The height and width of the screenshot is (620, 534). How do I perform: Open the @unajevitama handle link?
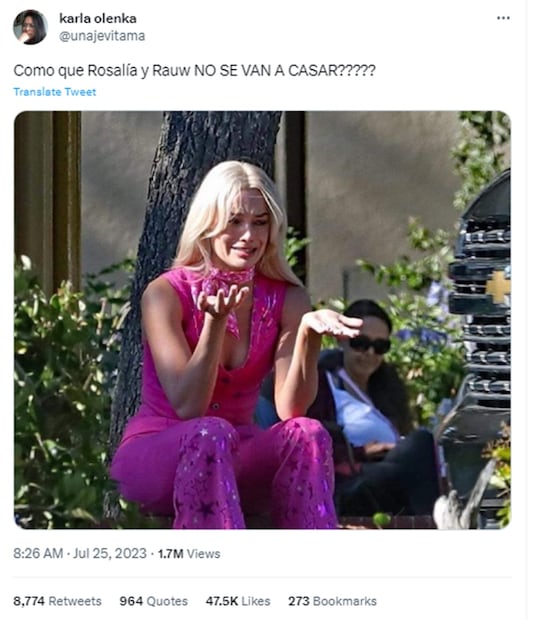point(102,36)
